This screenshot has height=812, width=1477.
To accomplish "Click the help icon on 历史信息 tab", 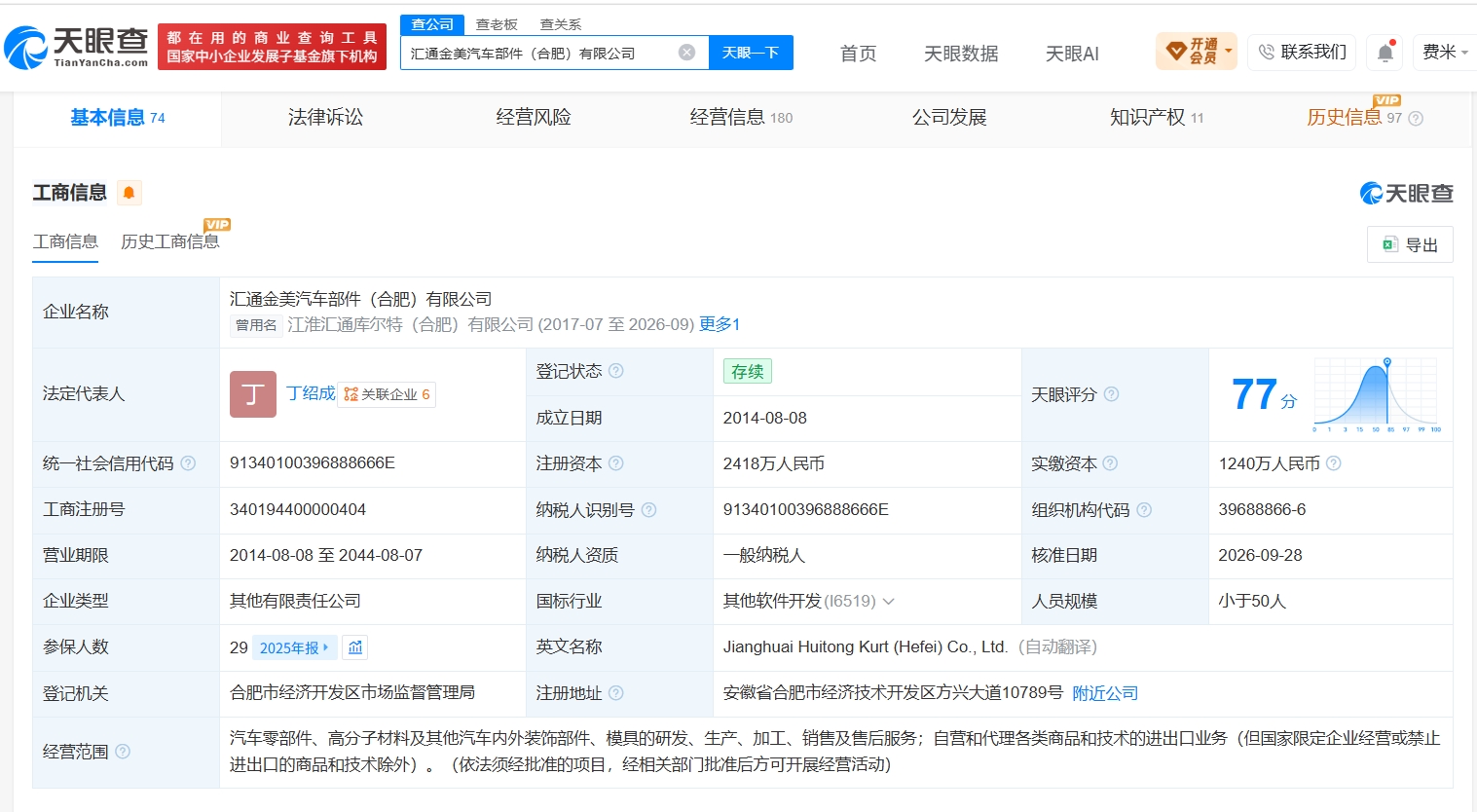I will (x=1417, y=119).
